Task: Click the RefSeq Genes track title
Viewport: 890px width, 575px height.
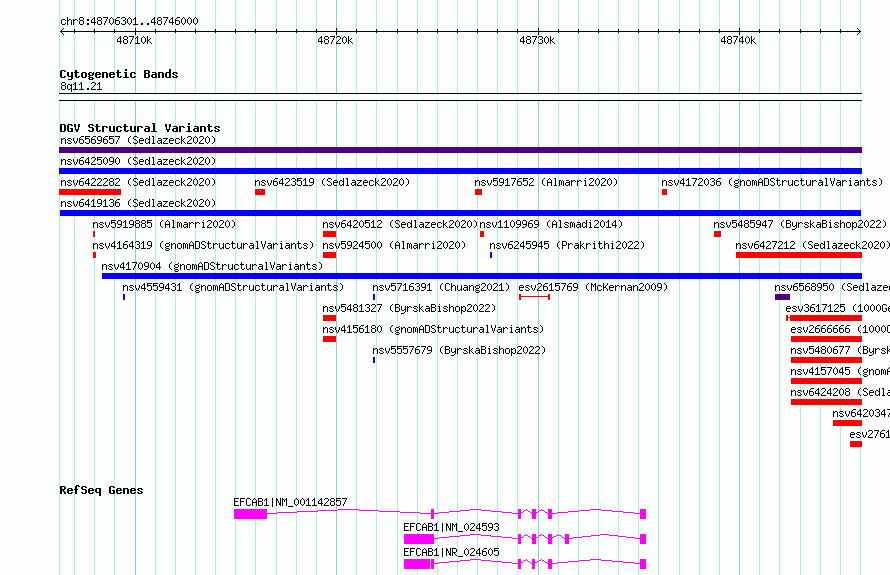Action: point(101,490)
